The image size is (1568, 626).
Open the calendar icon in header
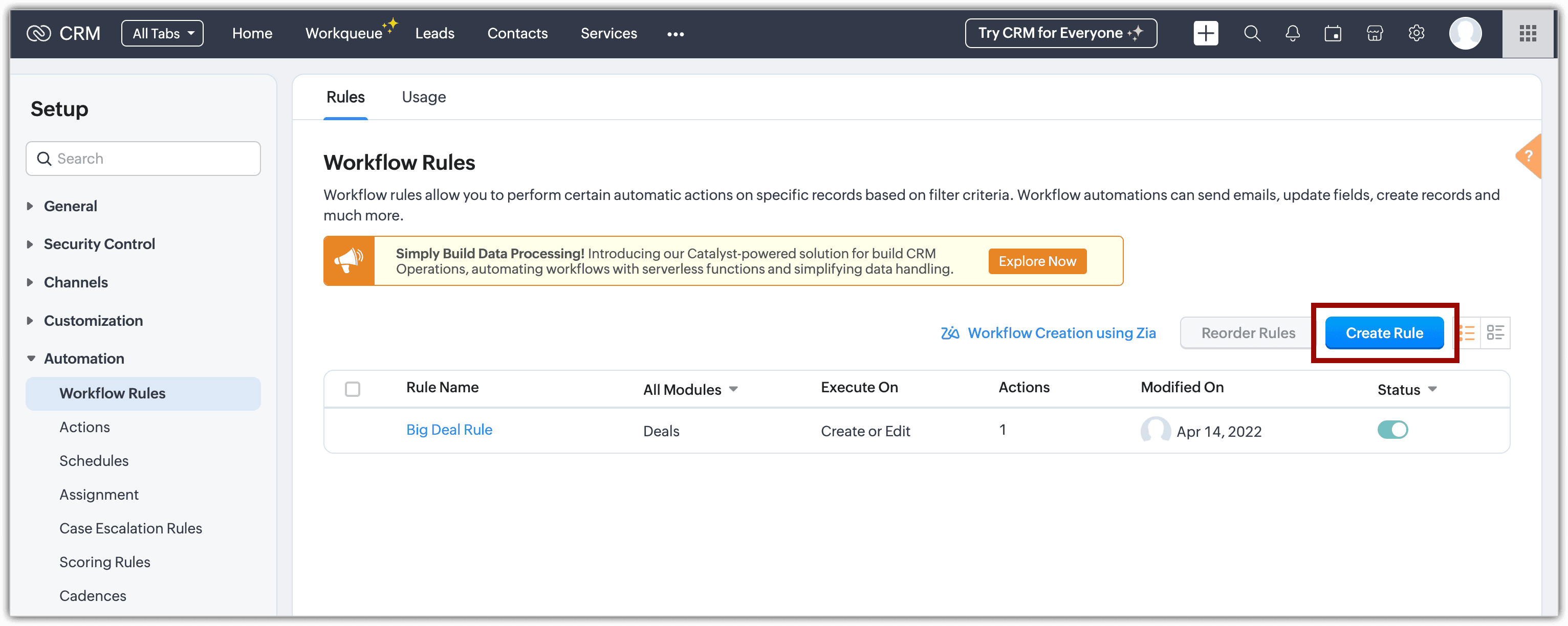click(1333, 33)
